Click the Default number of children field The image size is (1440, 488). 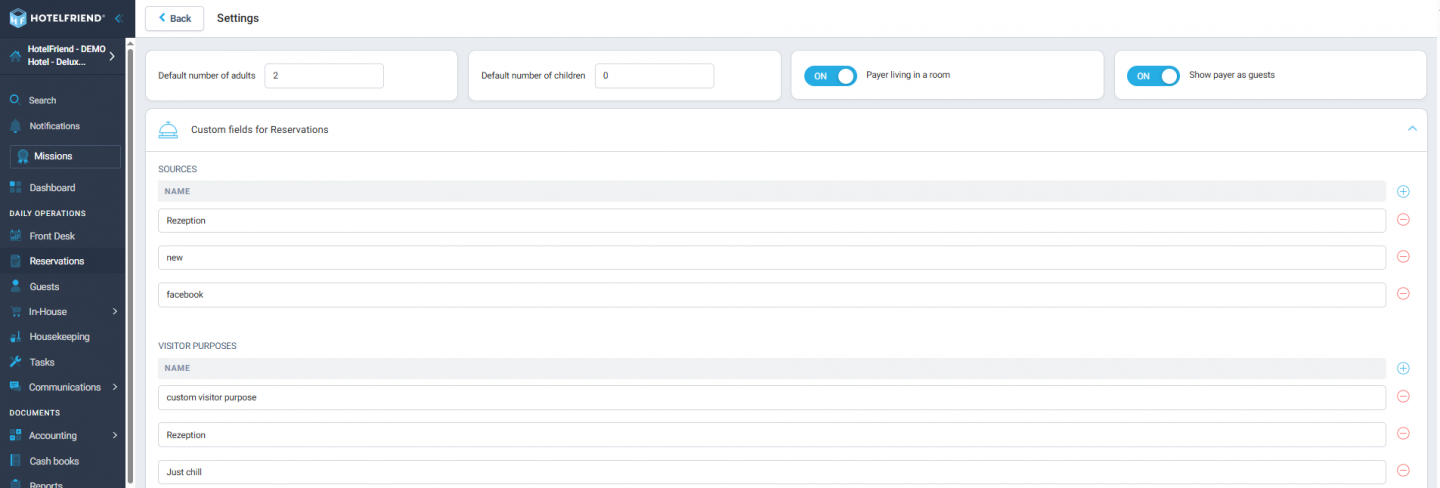point(654,76)
